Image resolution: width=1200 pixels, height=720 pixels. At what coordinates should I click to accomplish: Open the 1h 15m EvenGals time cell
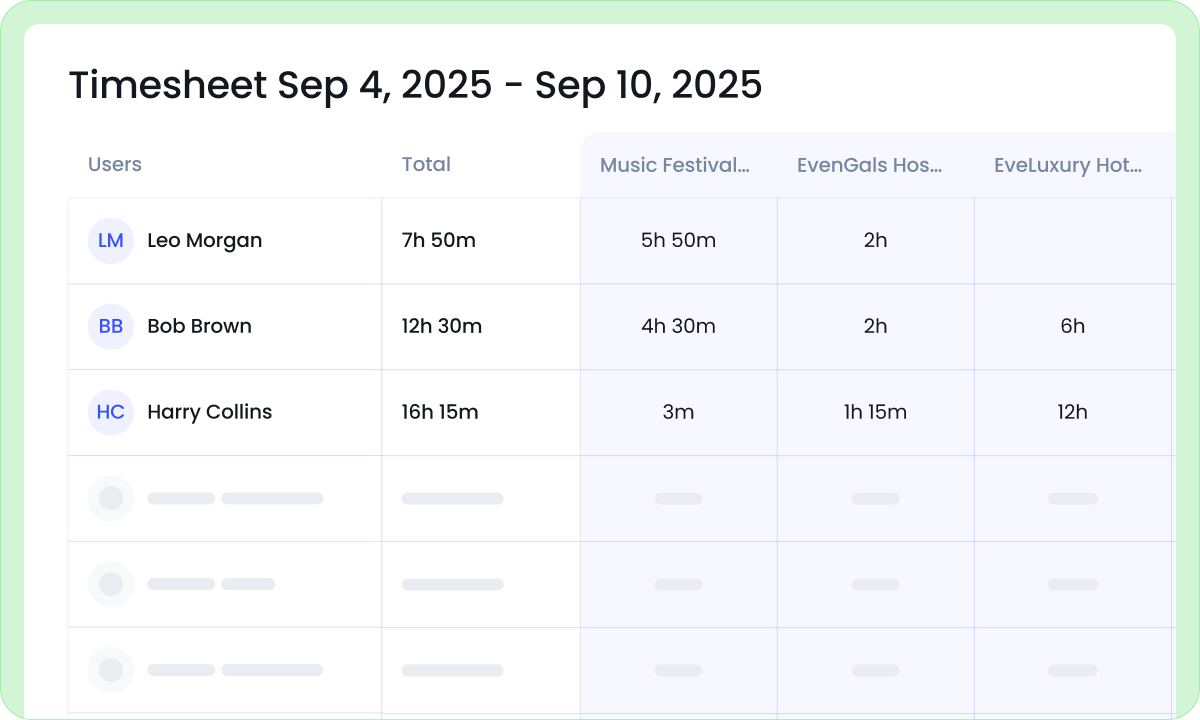(875, 413)
